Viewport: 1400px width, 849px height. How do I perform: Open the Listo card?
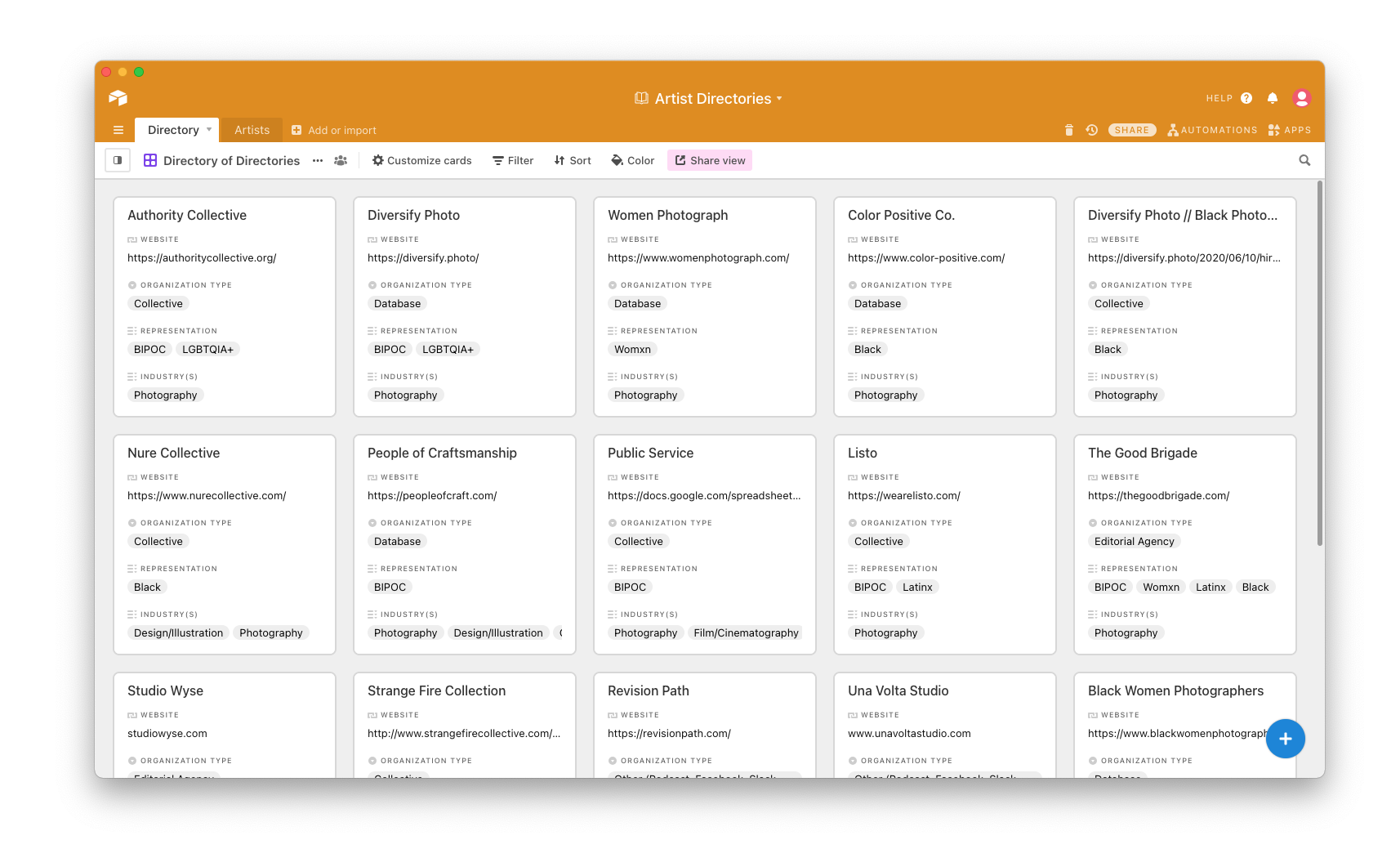click(x=945, y=544)
